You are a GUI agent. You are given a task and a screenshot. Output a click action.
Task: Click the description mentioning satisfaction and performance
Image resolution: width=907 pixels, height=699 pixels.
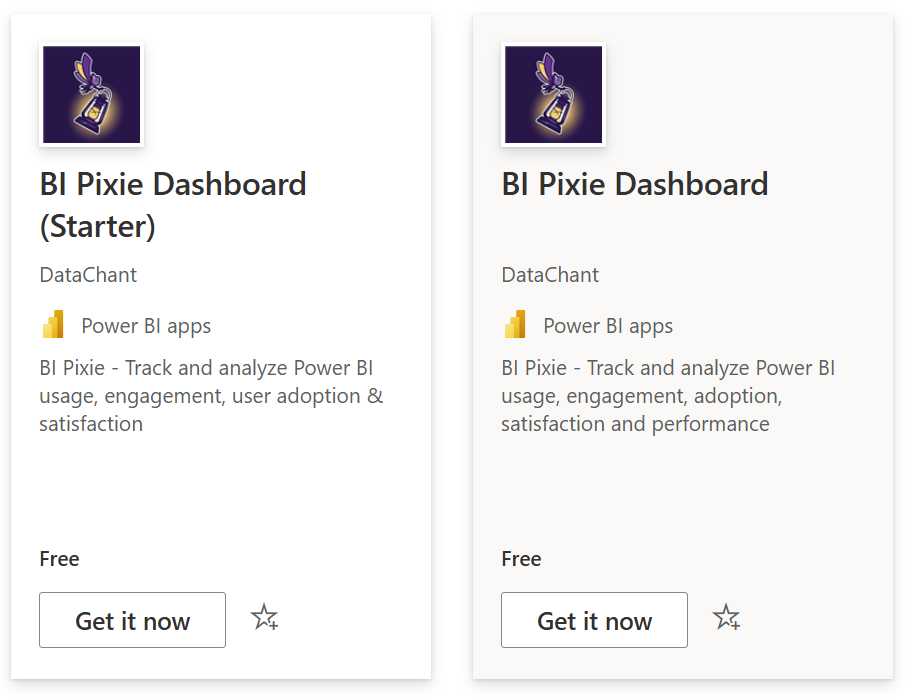pos(668,396)
